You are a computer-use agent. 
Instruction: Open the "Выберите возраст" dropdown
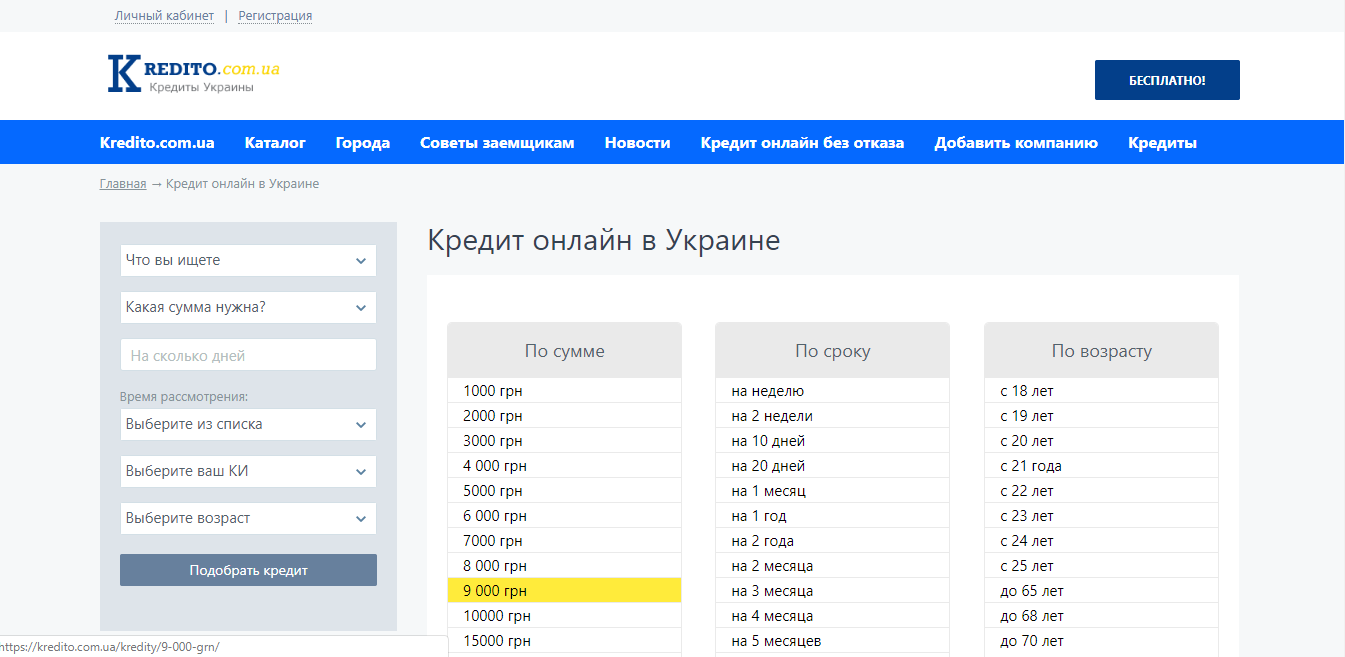coord(248,518)
